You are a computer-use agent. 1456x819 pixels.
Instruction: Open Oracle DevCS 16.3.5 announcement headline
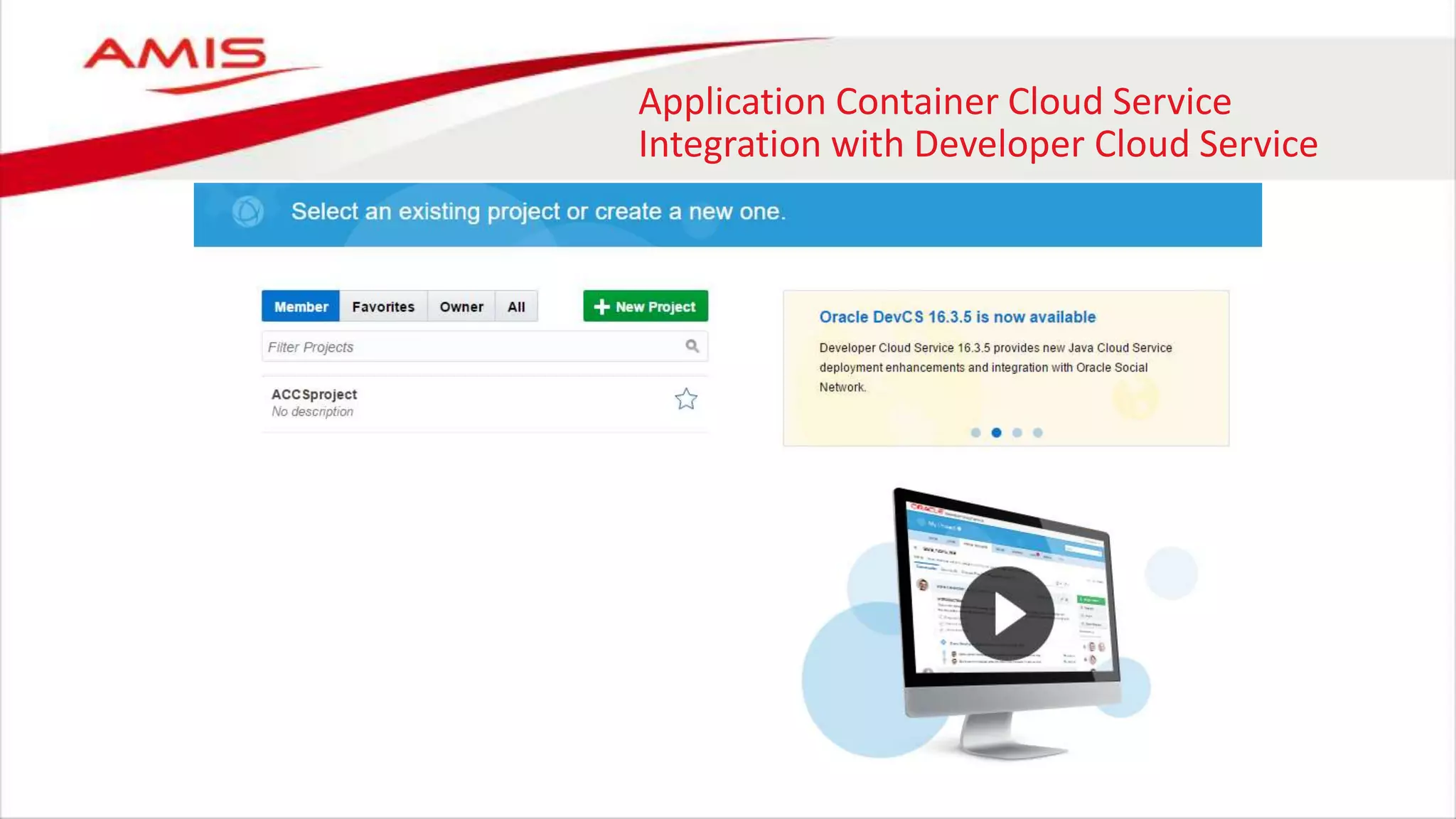click(957, 317)
